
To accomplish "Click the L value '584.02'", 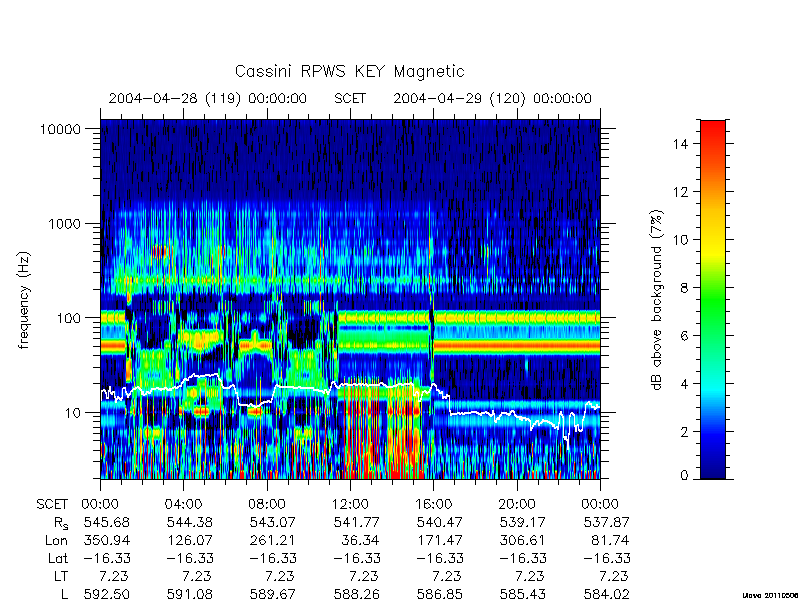I will (x=606, y=594).
